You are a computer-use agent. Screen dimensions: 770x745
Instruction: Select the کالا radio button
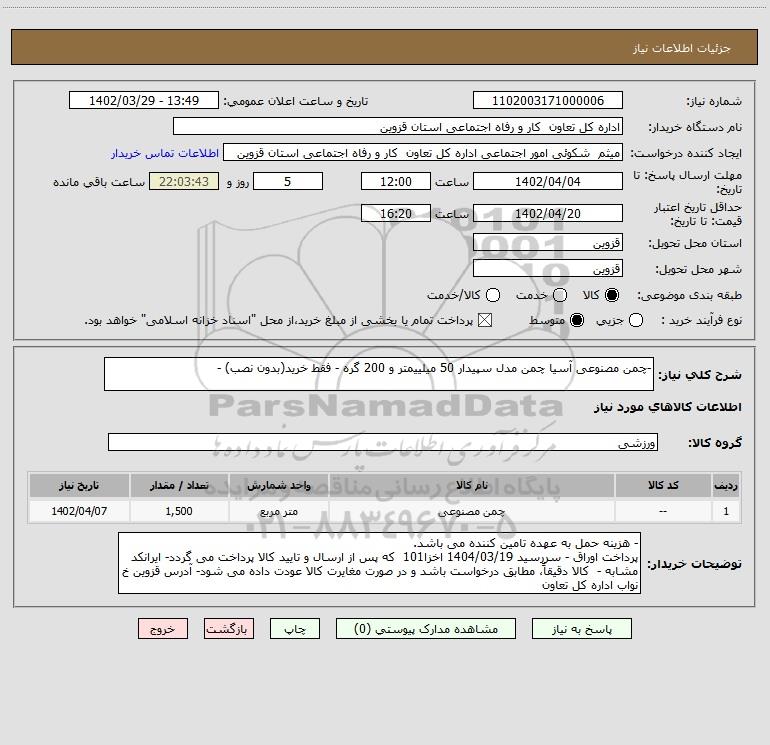pyautogui.click(x=612, y=295)
